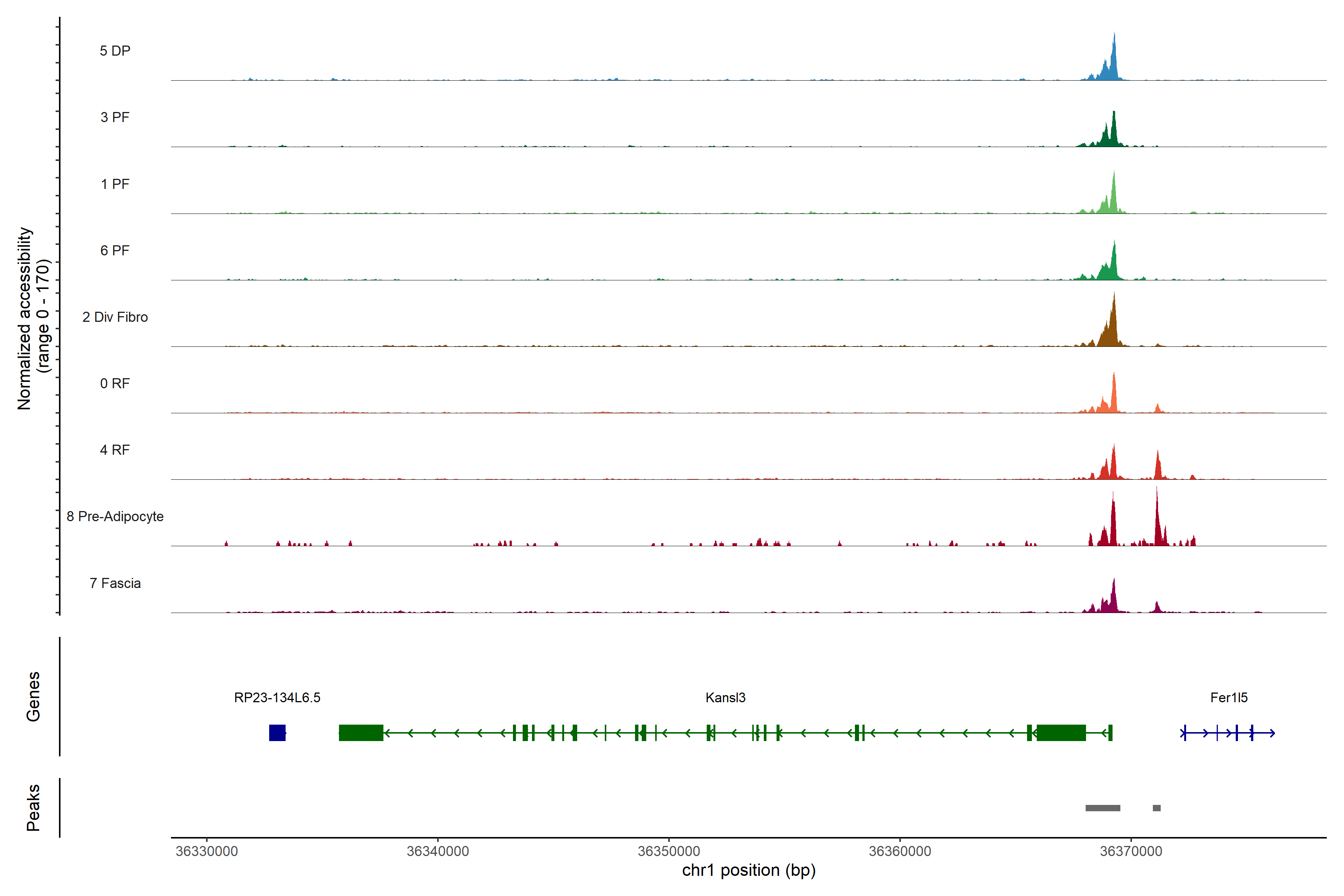The height and width of the screenshot is (896, 1344).
Task: Click the wide gray peak bar
Action: pos(1102,808)
